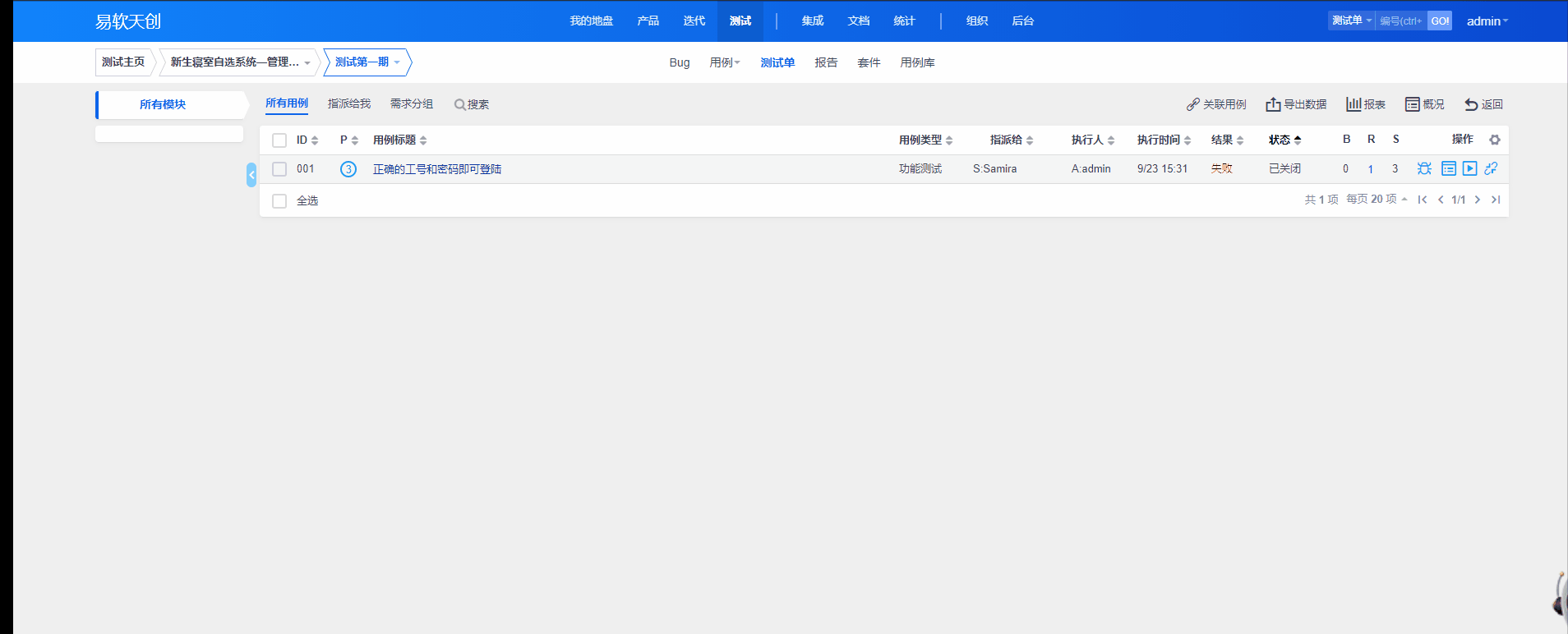Screen dimensions: 1568x634
Task: Open 后台 menu
Action: 1023,21
